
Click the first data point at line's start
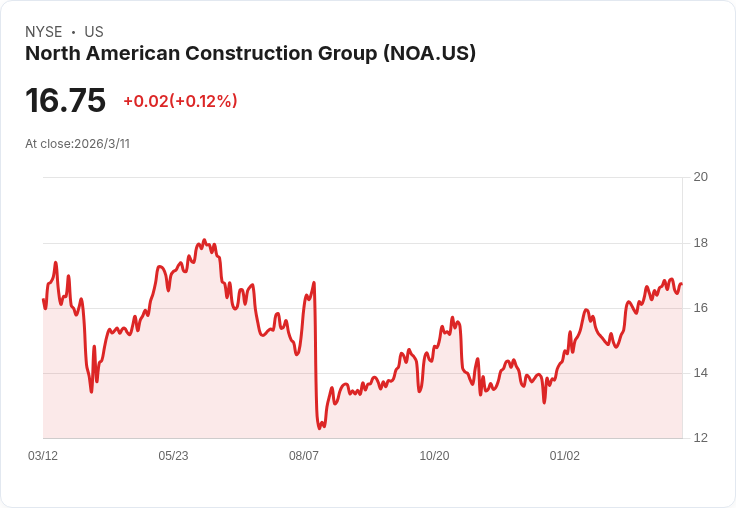coord(44,300)
